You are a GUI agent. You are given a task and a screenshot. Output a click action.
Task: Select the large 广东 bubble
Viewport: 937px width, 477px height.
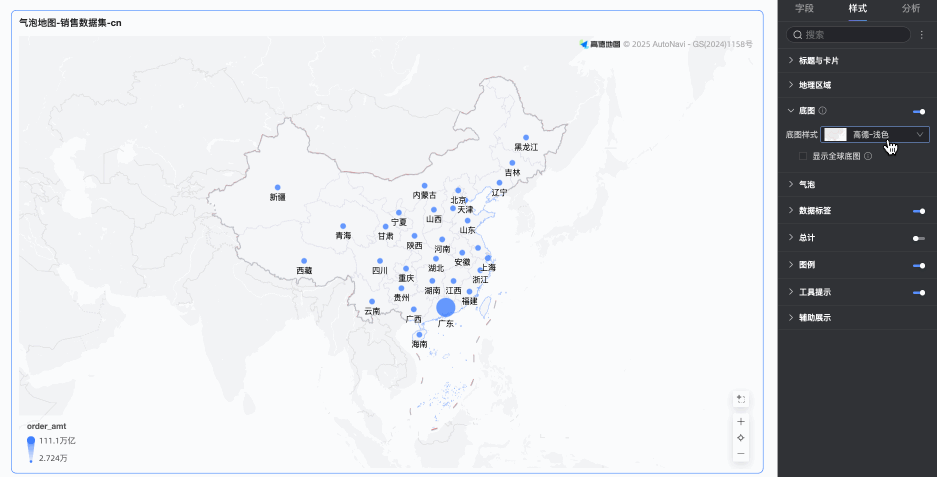445,307
